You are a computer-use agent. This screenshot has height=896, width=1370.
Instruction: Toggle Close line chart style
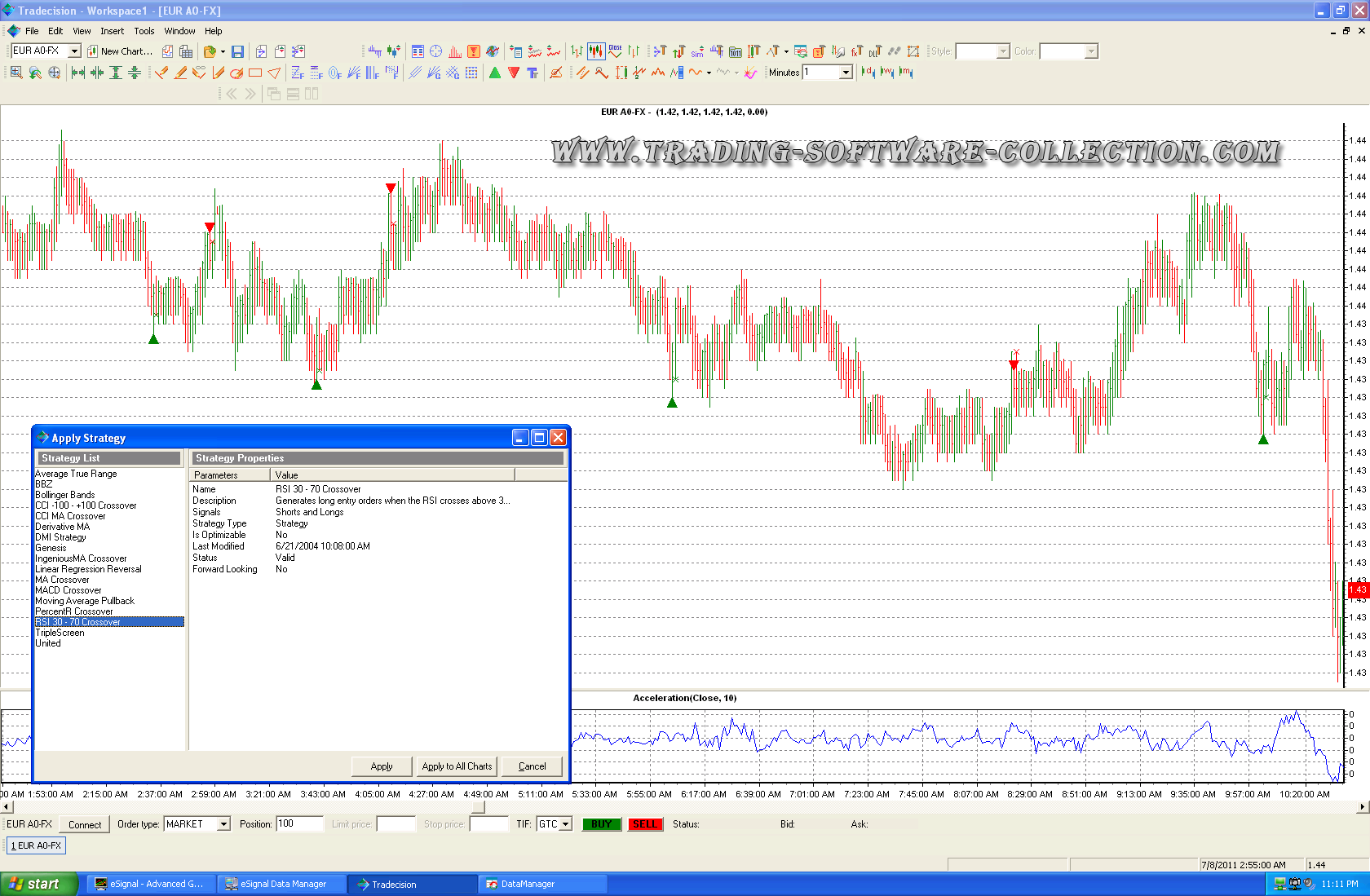[615, 51]
